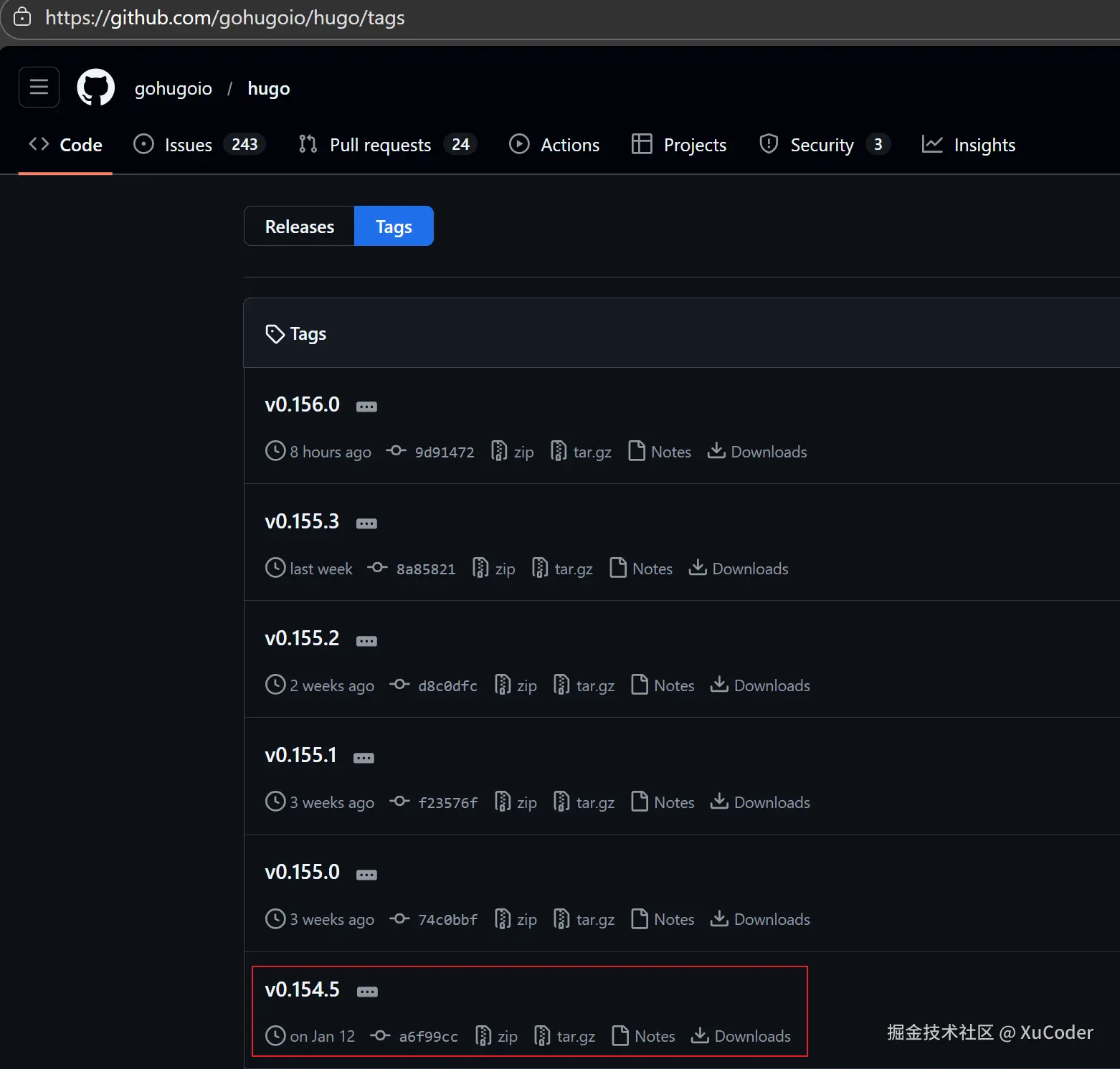Open commit 9d91472

point(430,452)
